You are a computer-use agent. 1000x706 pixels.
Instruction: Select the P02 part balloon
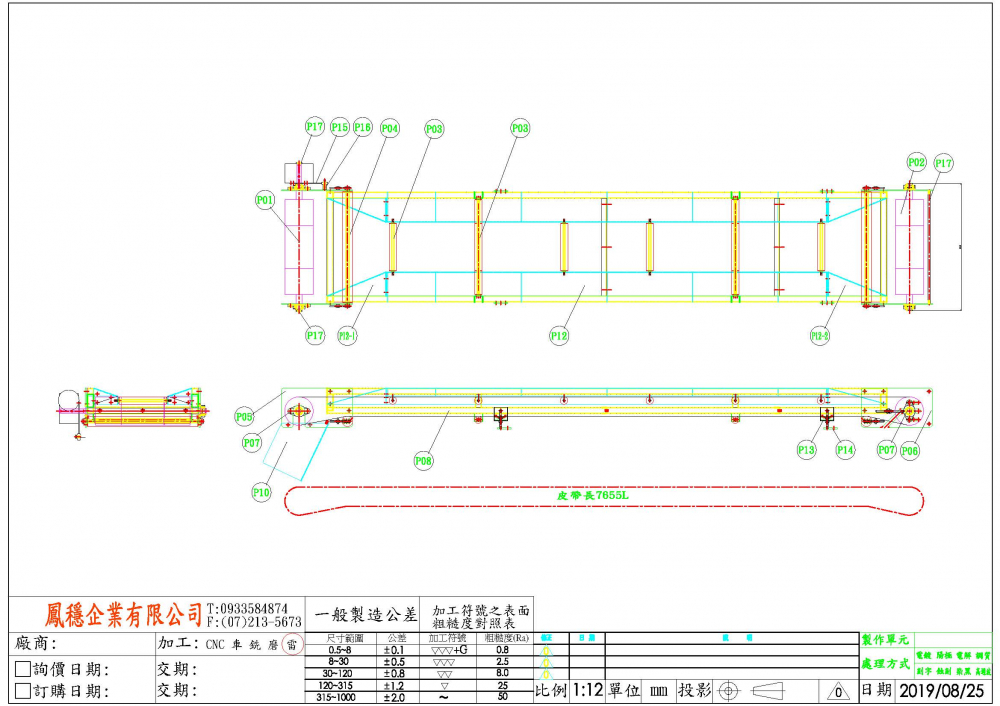(x=916, y=161)
